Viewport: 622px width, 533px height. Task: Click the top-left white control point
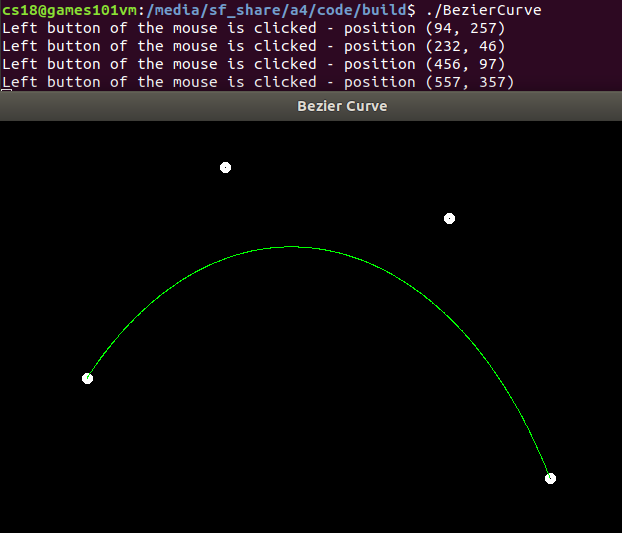point(225,168)
